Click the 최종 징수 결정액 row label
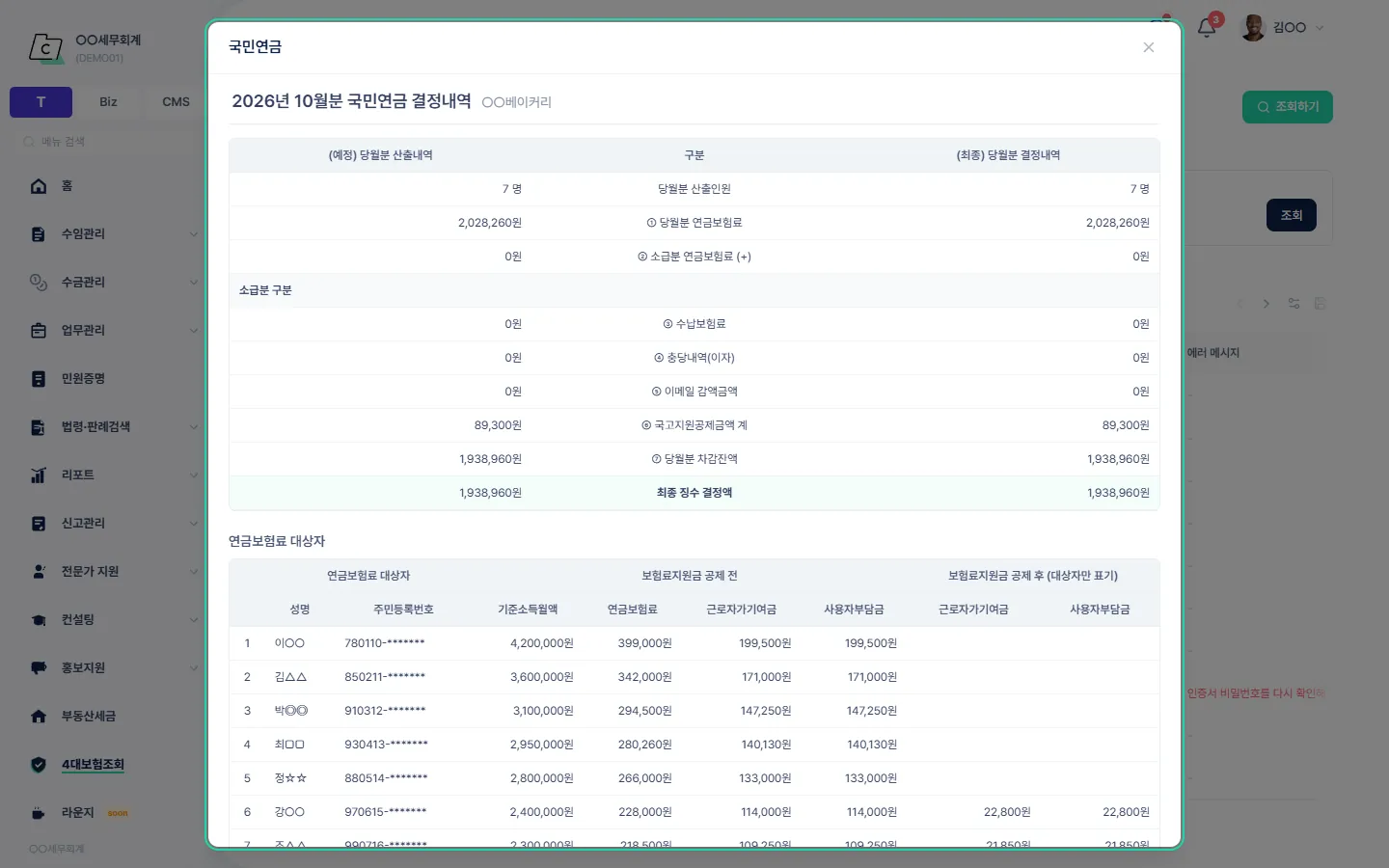 tap(694, 493)
